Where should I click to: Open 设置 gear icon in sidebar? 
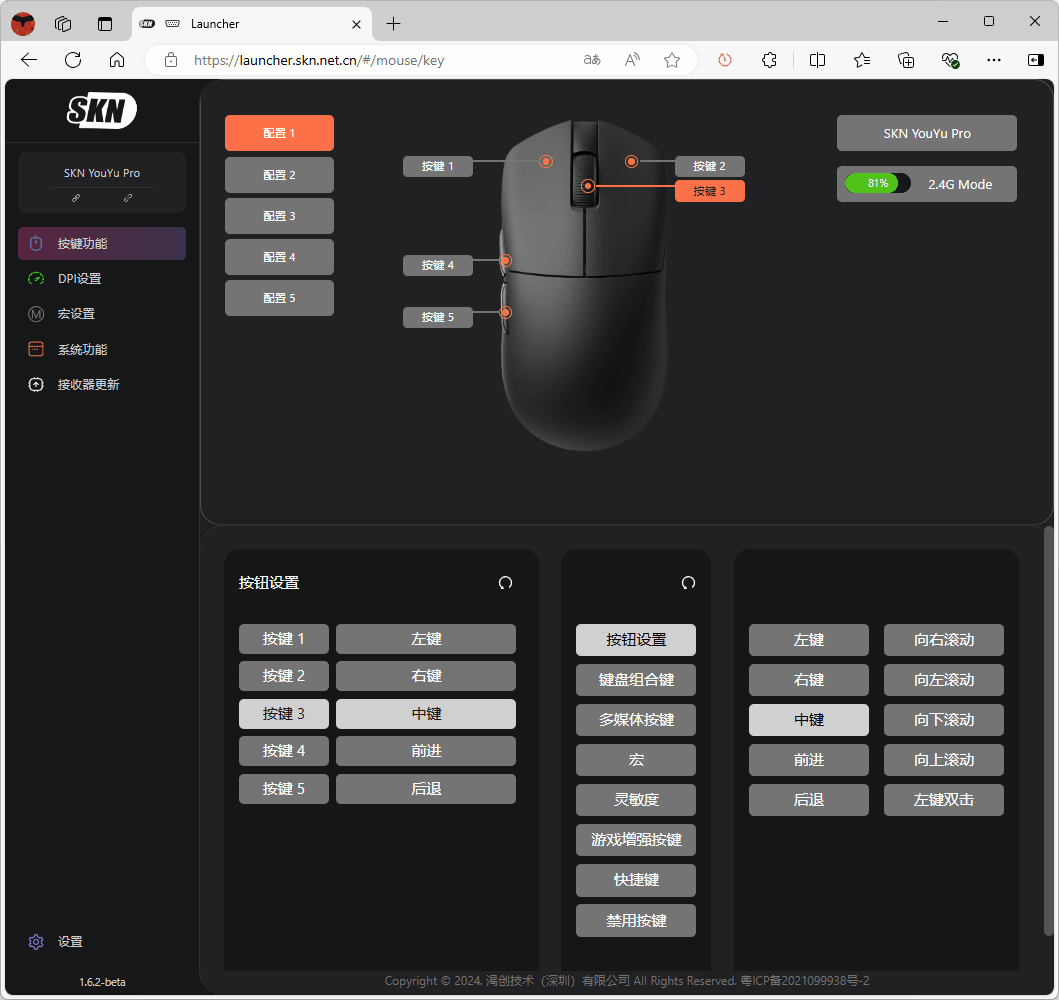pyautogui.click(x=36, y=942)
